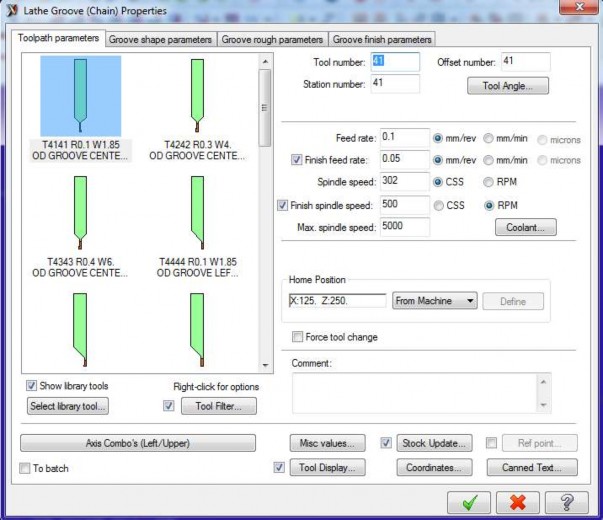
Task: Choose the T4444 OD Groove Left tool
Action: click(x=197, y=213)
